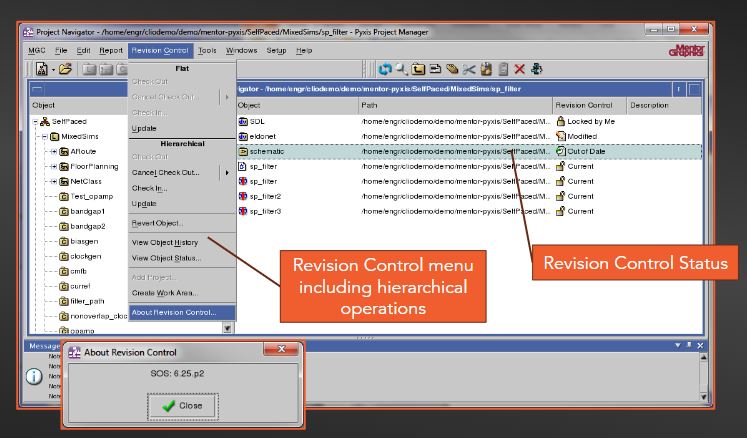Click the magnifying glass search icon
Viewport: 747px width, 438px height.
[x=401, y=69]
